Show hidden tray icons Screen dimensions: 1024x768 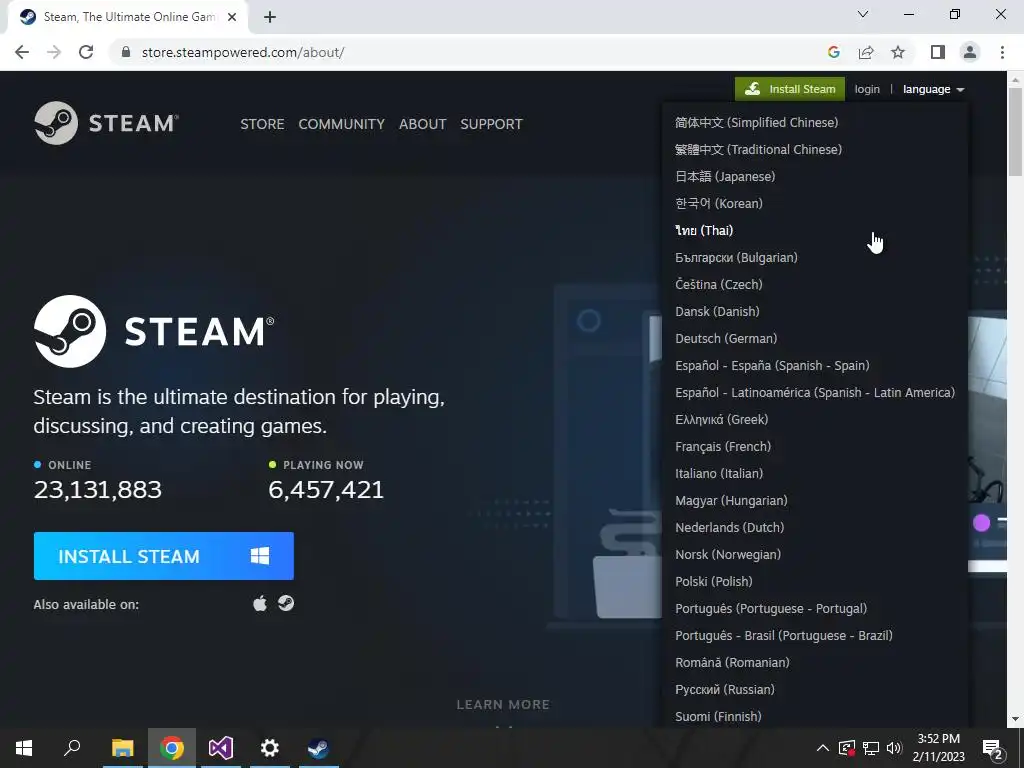point(823,748)
